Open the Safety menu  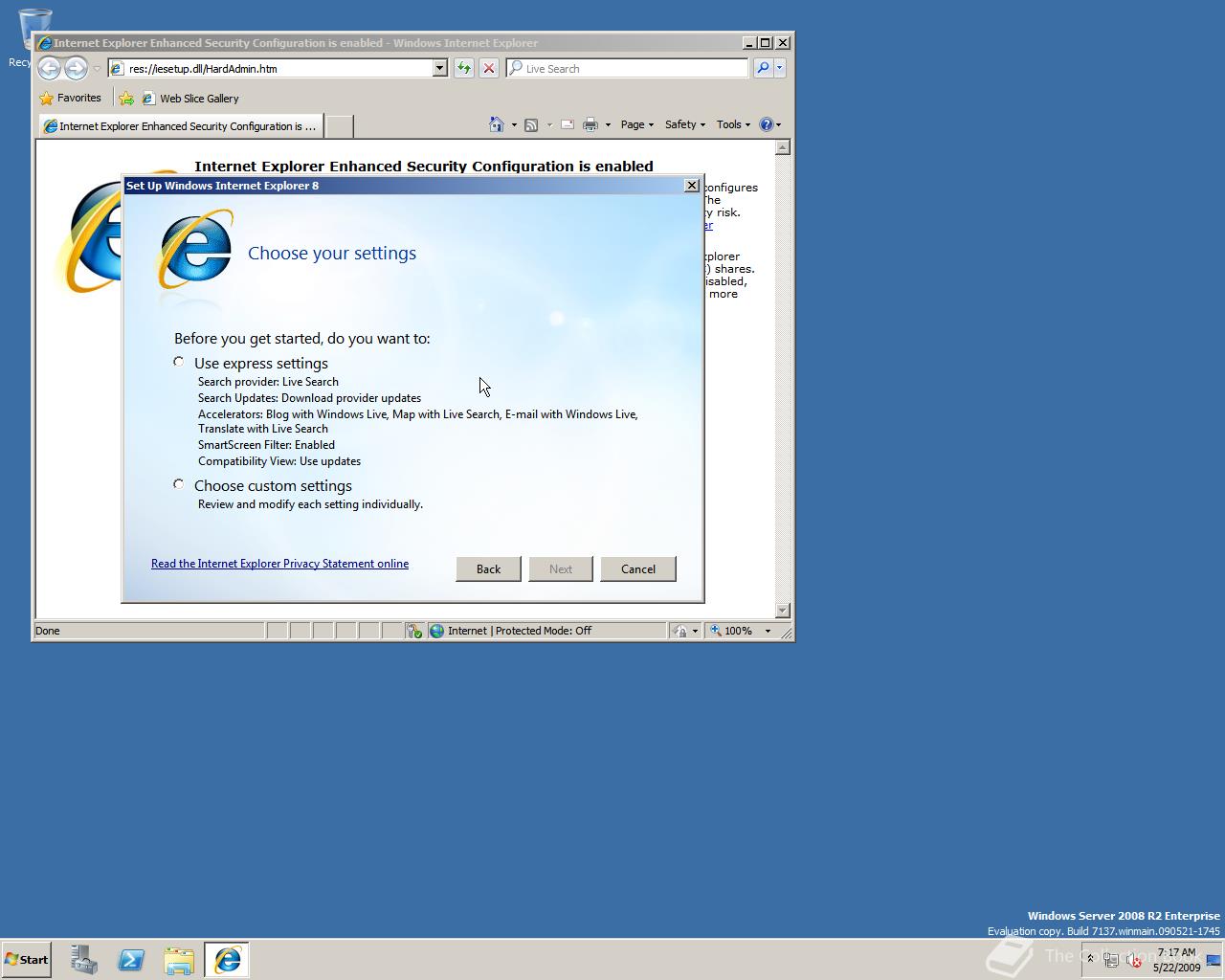tap(684, 124)
